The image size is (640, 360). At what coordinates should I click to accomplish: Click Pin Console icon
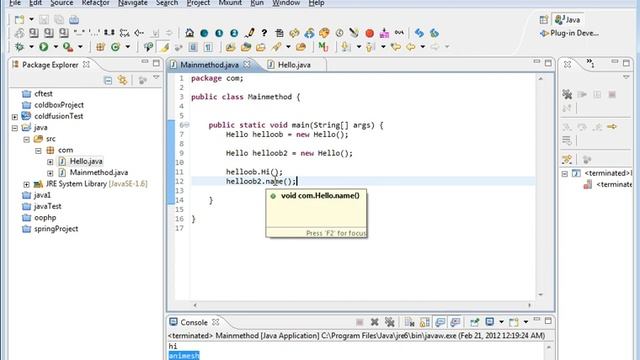[474, 322]
